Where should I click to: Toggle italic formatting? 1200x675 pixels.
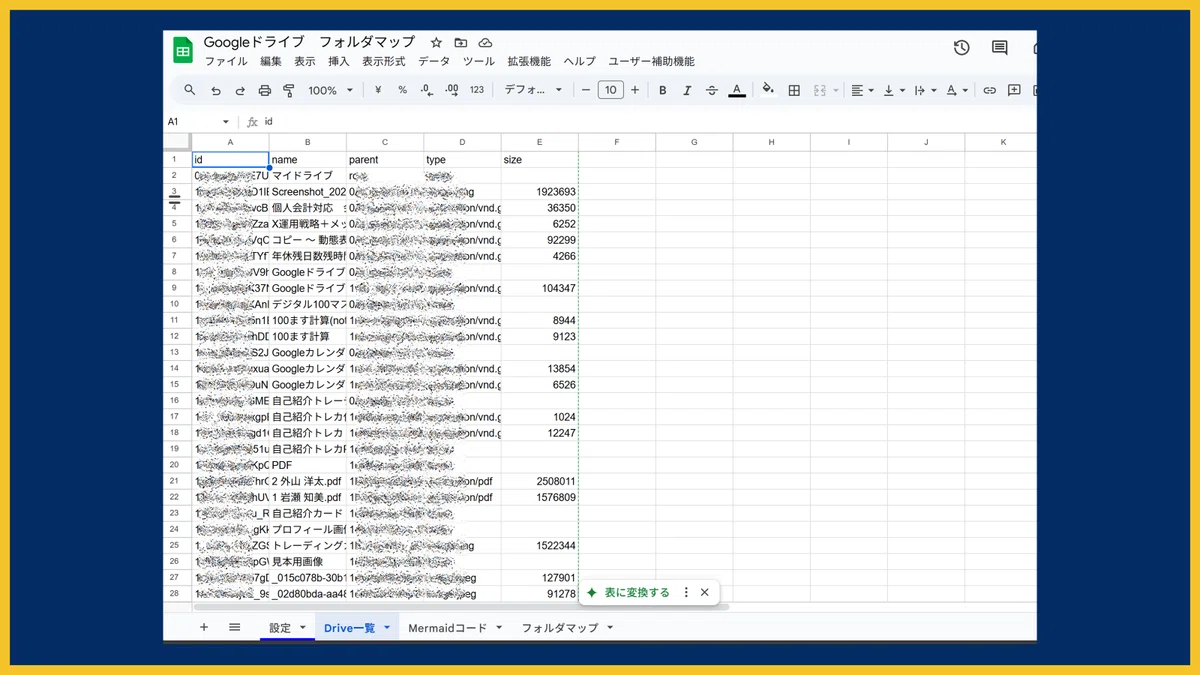tap(687, 90)
